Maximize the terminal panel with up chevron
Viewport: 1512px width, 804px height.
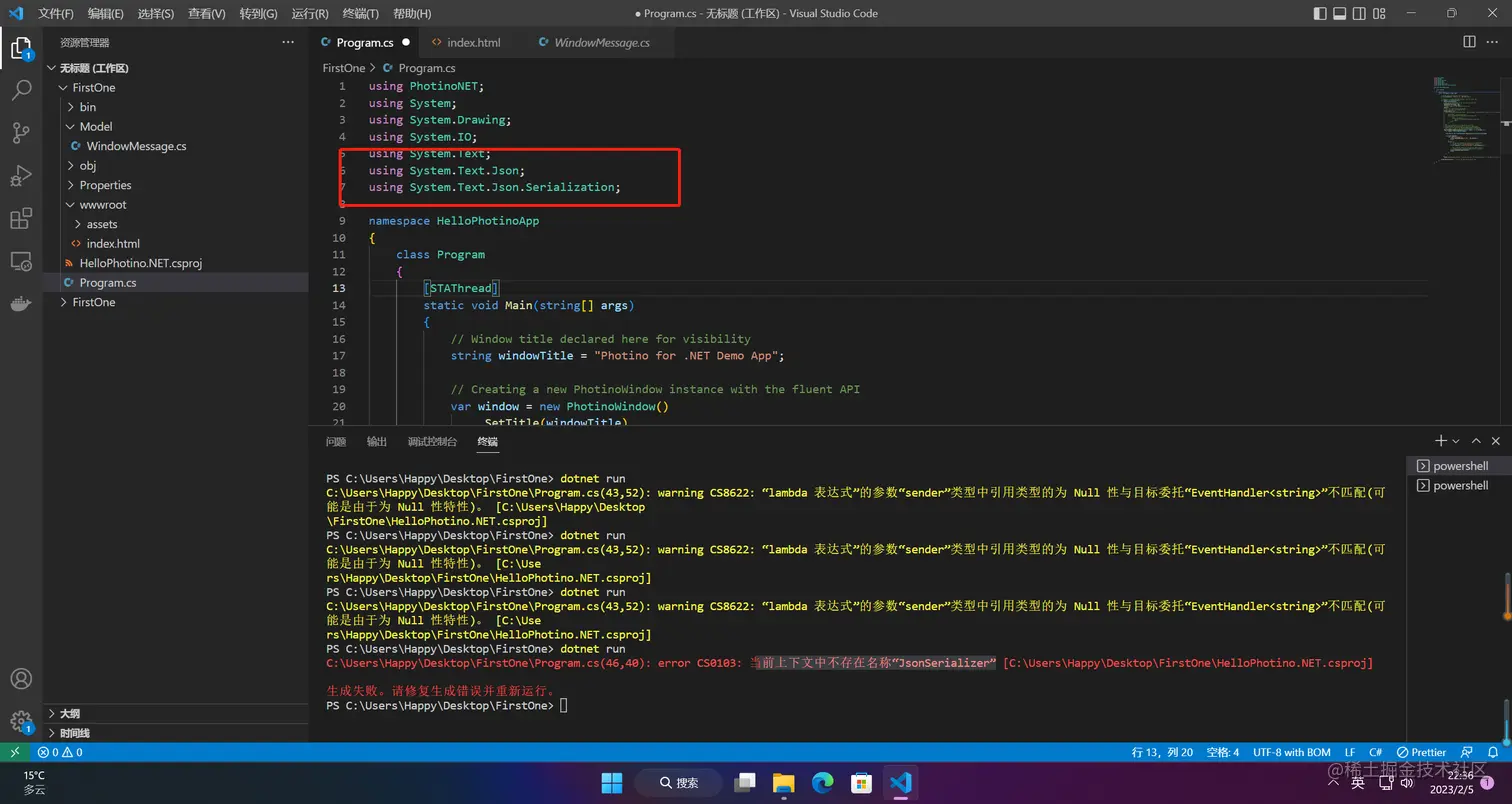pyautogui.click(x=1476, y=441)
